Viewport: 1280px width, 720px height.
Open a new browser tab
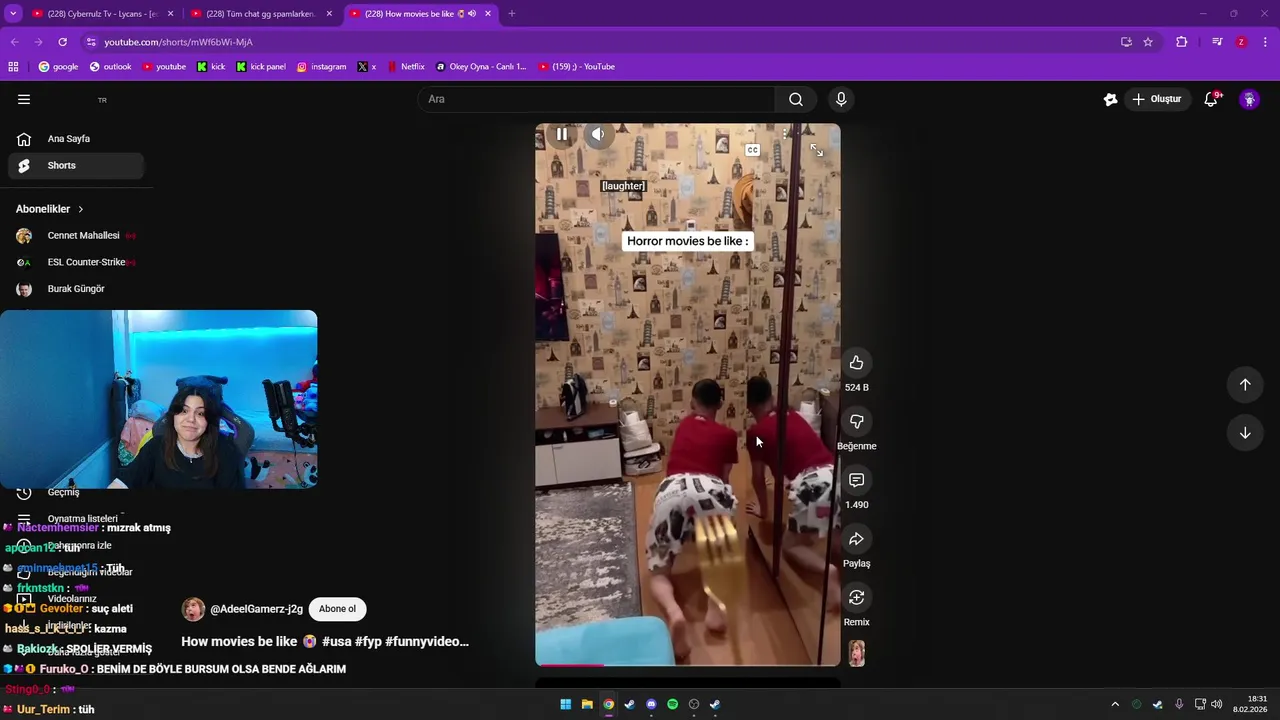[511, 14]
